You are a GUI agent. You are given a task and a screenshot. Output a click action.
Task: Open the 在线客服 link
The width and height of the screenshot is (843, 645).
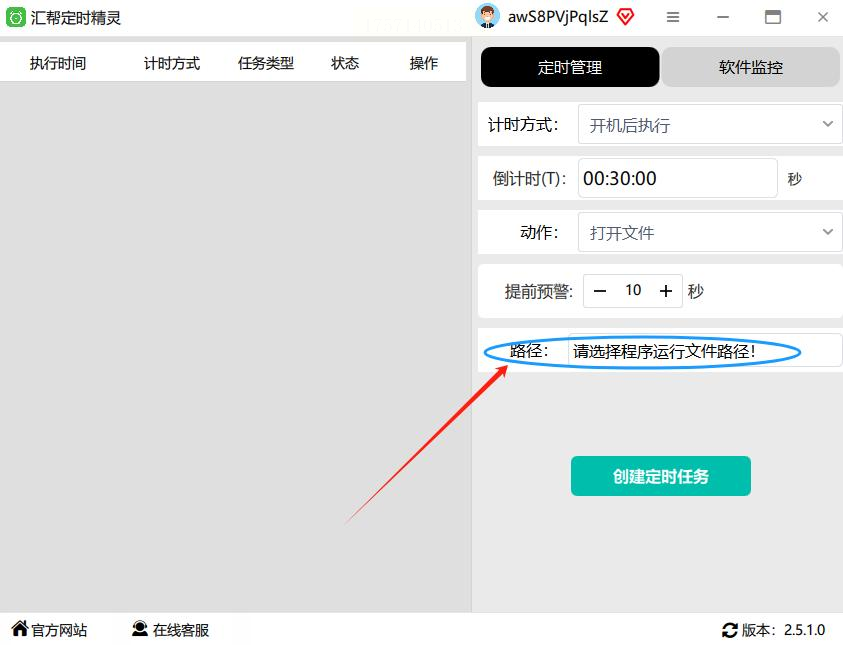[181, 629]
